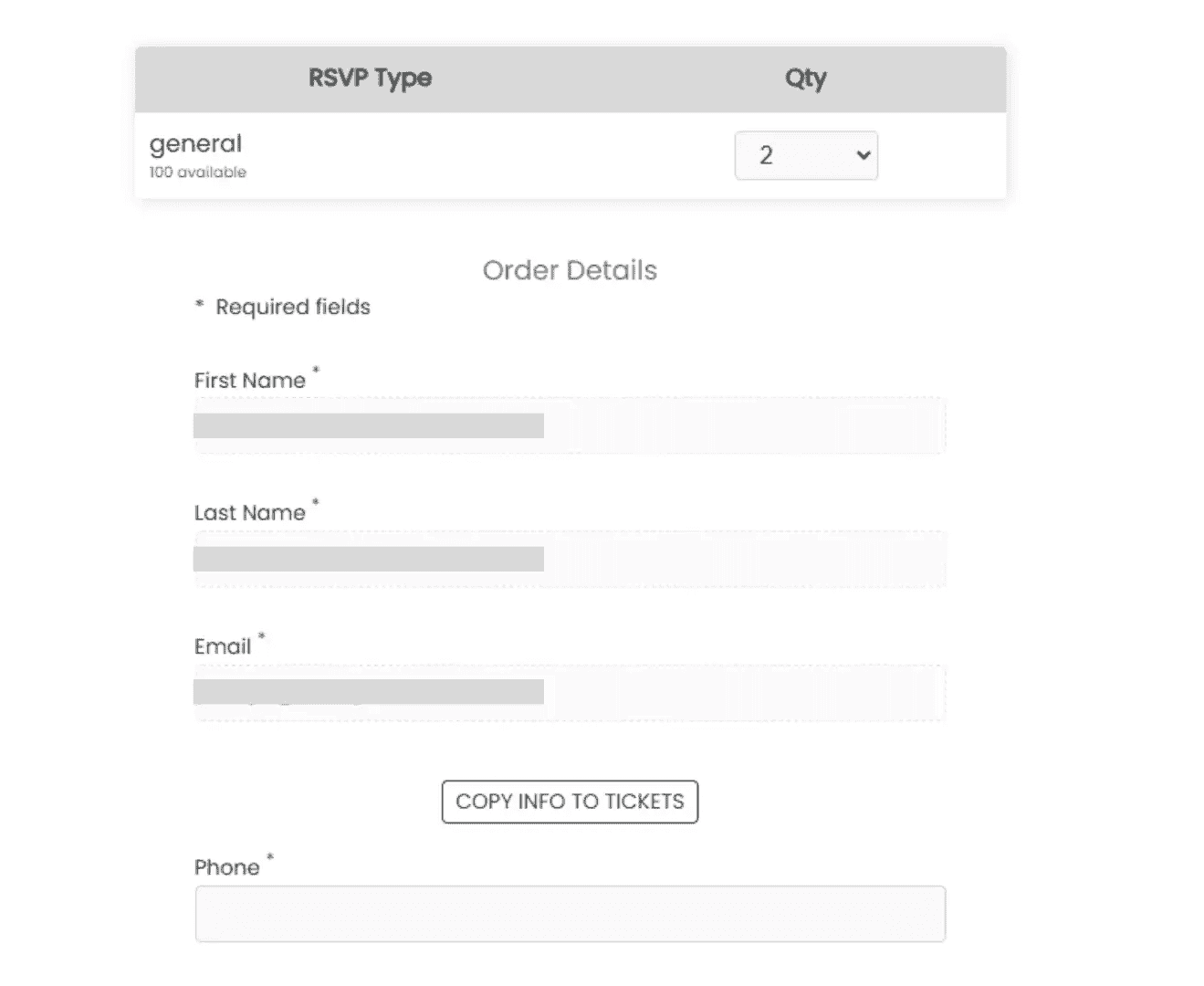The width and height of the screenshot is (1204, 986).
Task: Click the Order Details heading
Action: [x=569, y=270]
